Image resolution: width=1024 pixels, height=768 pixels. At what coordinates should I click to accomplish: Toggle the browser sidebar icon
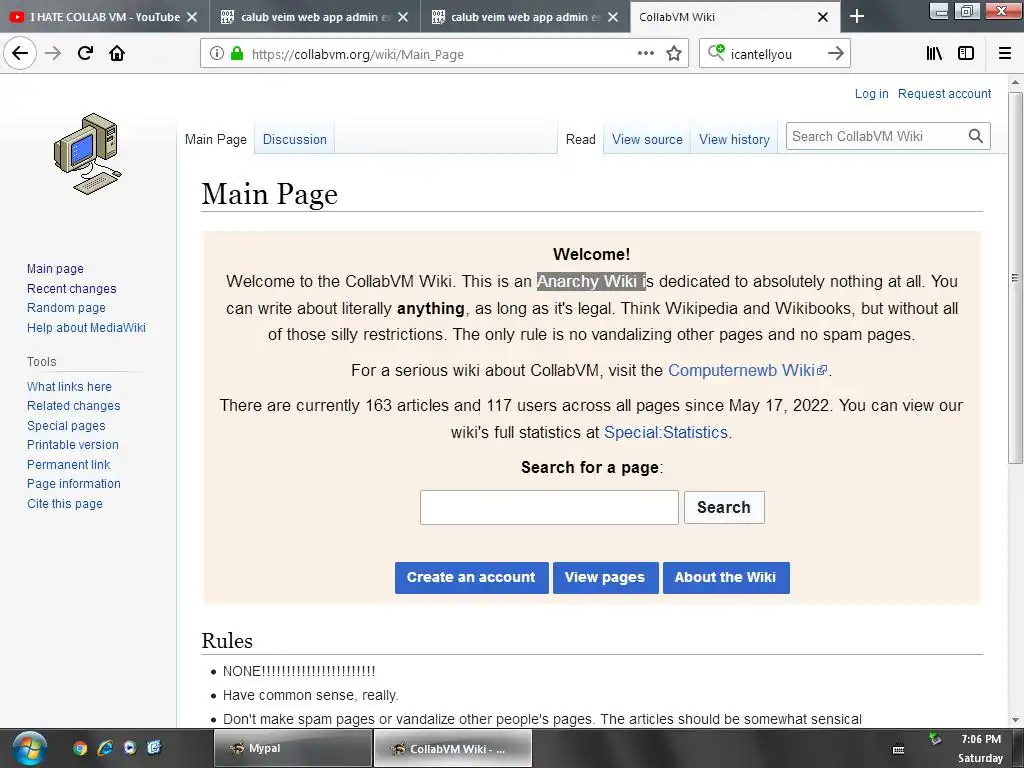966,53
